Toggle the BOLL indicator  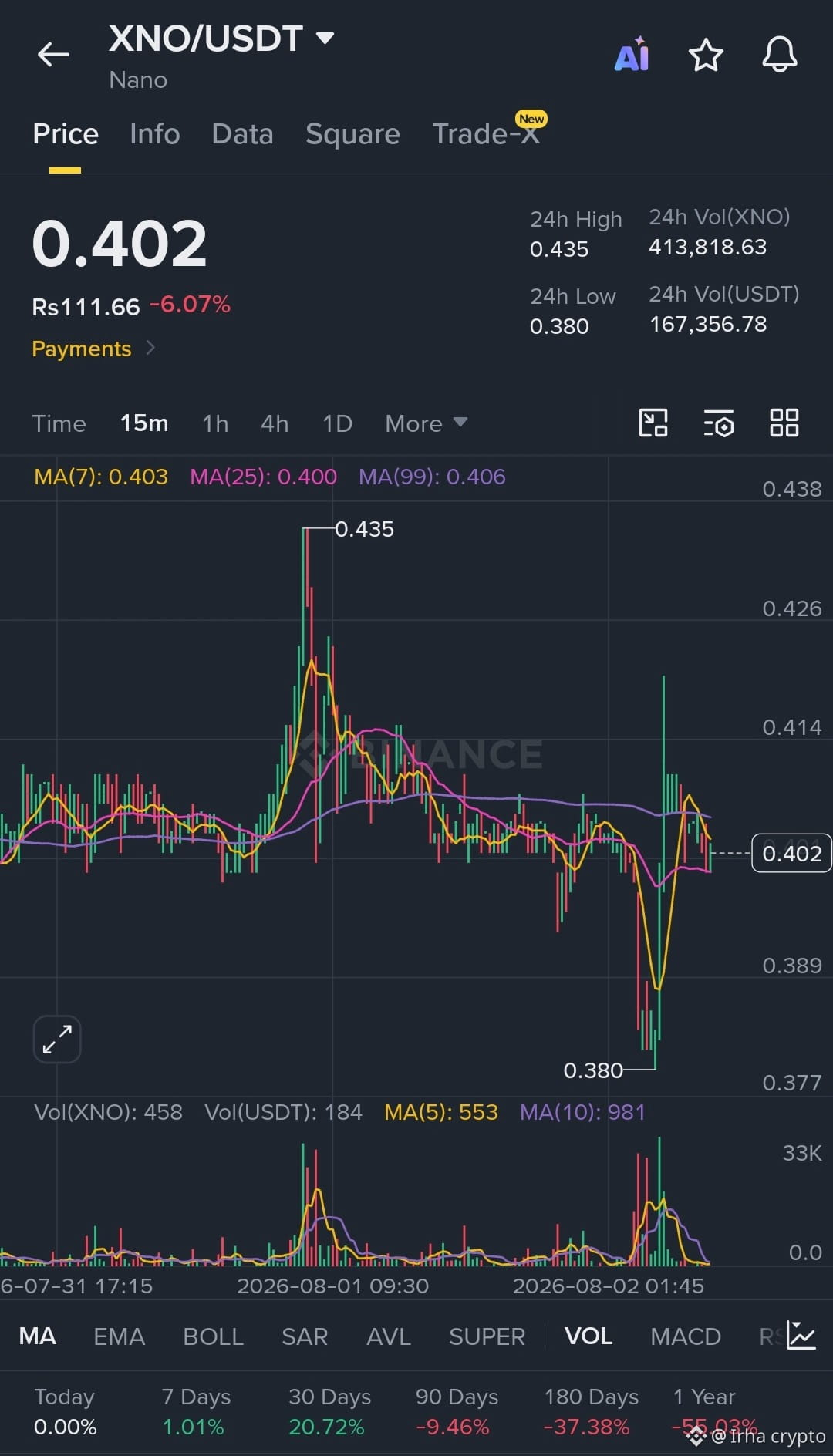click(x=213, y=1336)
